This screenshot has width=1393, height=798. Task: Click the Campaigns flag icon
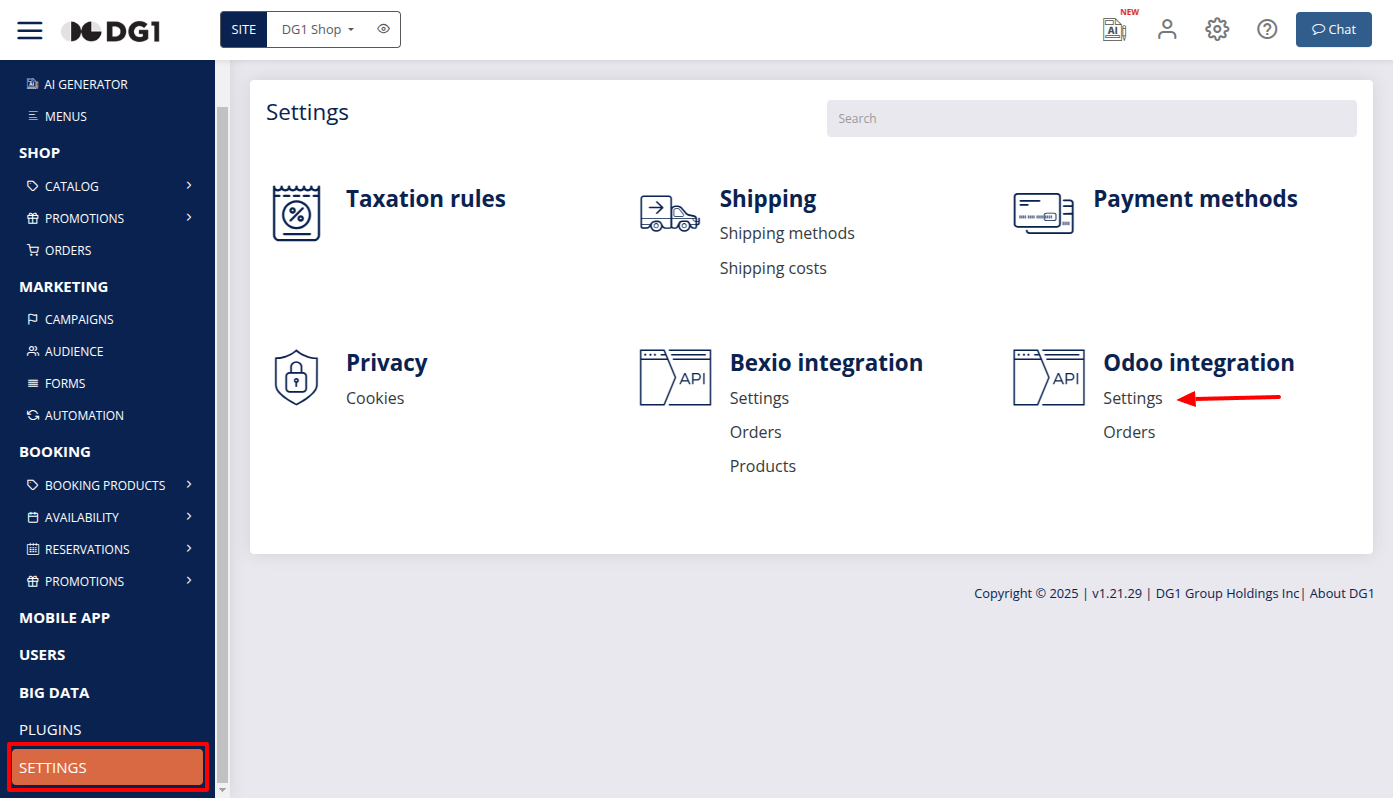point(33,319)
